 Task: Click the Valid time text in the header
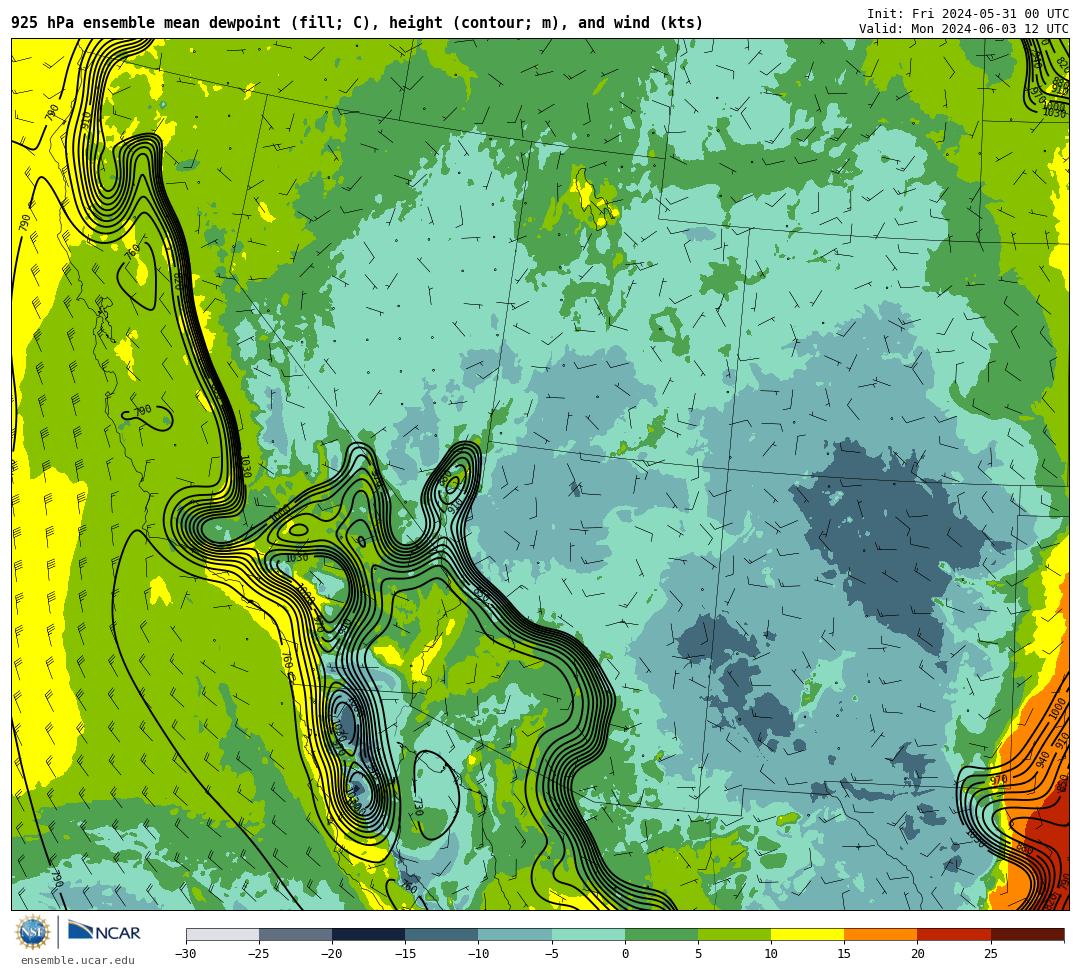tap(964, 29)
